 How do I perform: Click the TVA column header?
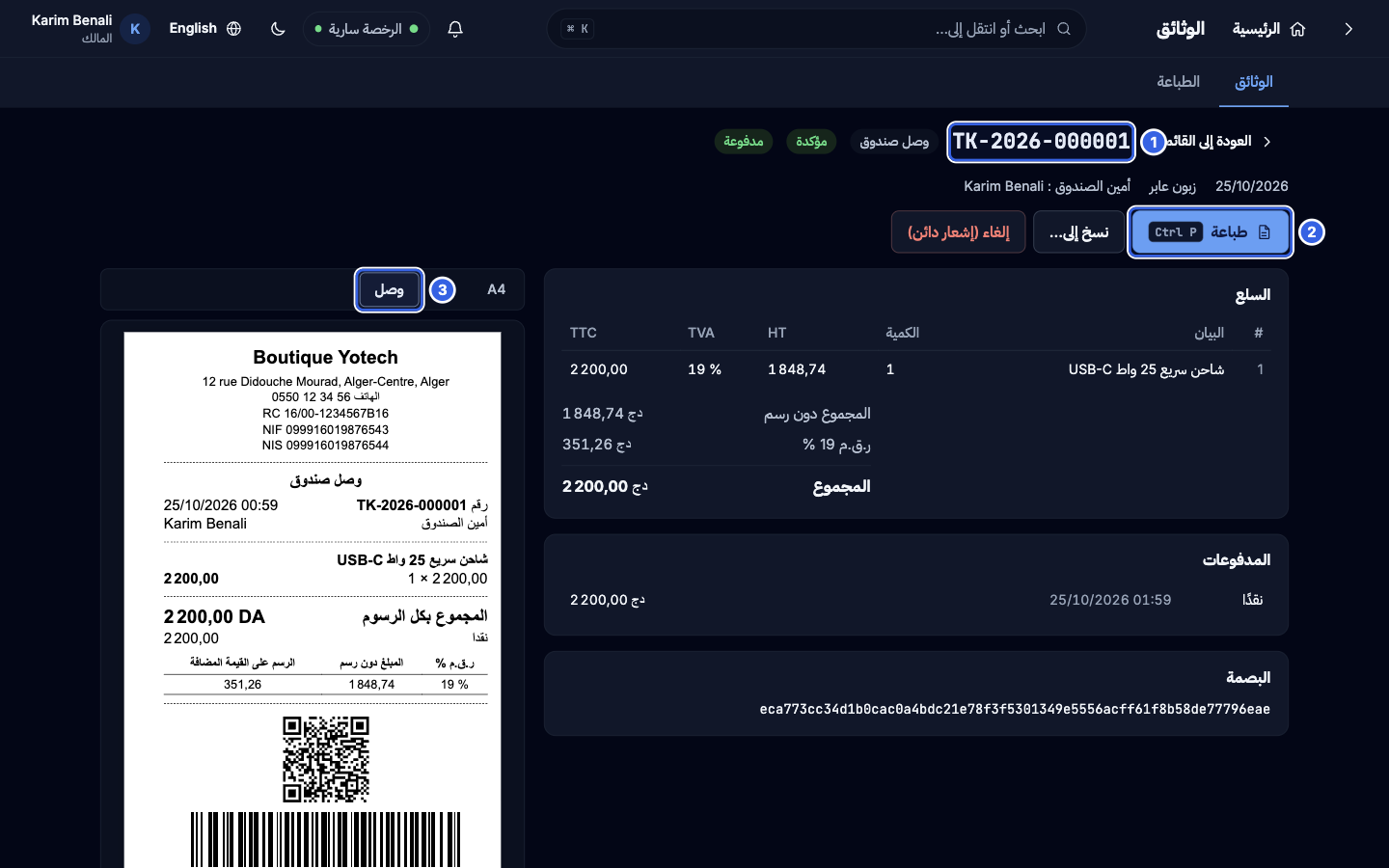[x=701, y=333]
